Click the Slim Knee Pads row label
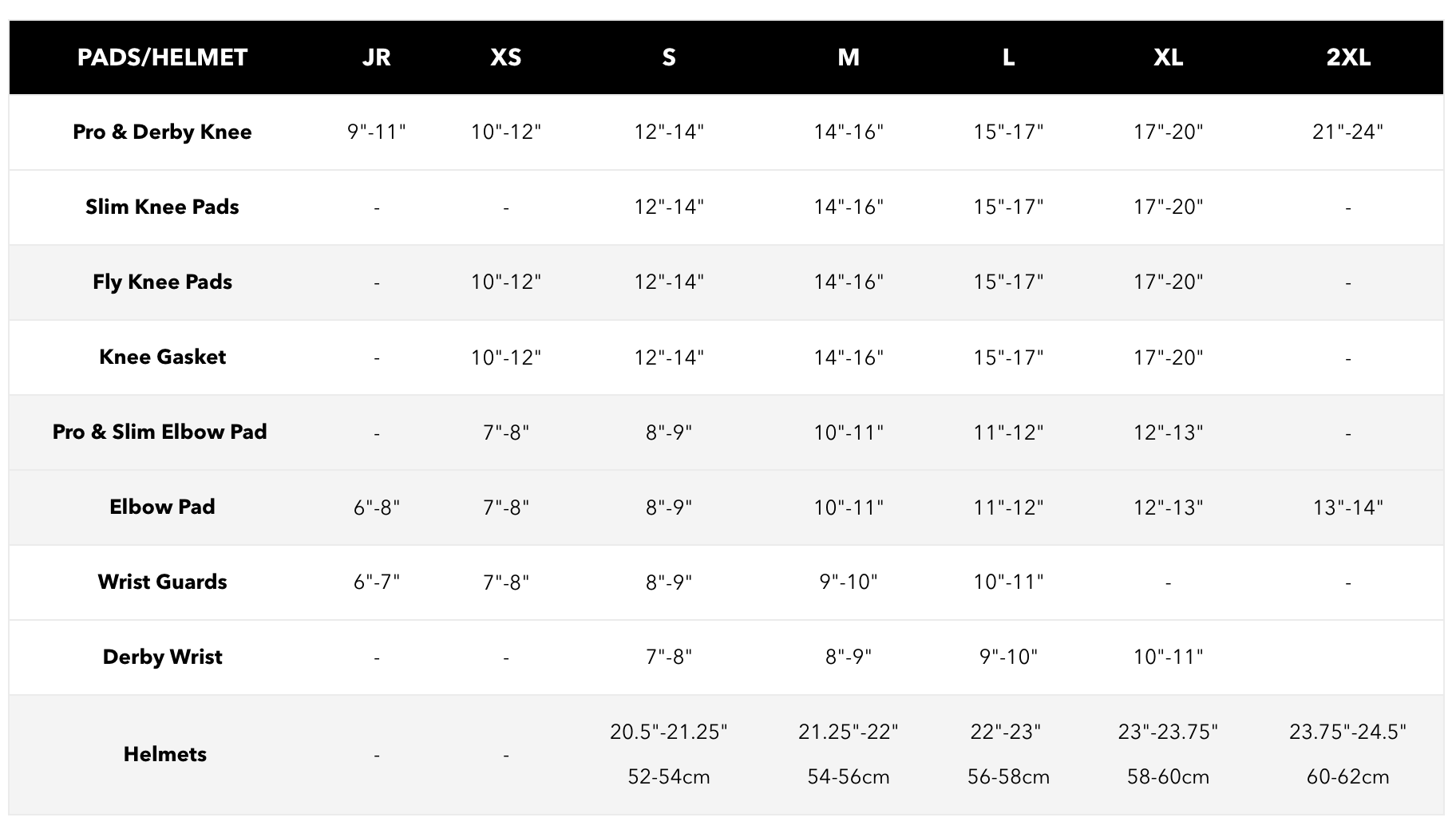Screen dimensions: 1456x833 [162, 207]
